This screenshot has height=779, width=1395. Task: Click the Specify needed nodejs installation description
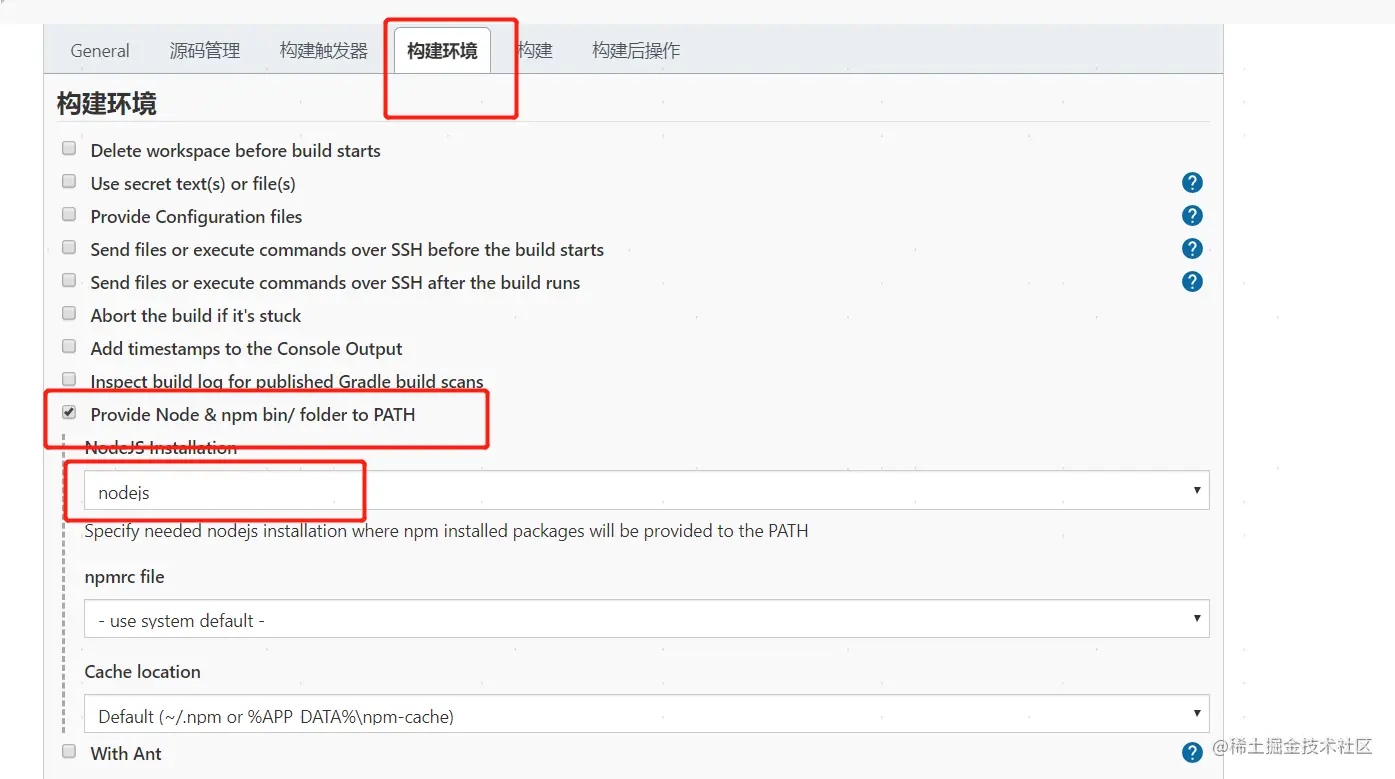tap(446, 531)
